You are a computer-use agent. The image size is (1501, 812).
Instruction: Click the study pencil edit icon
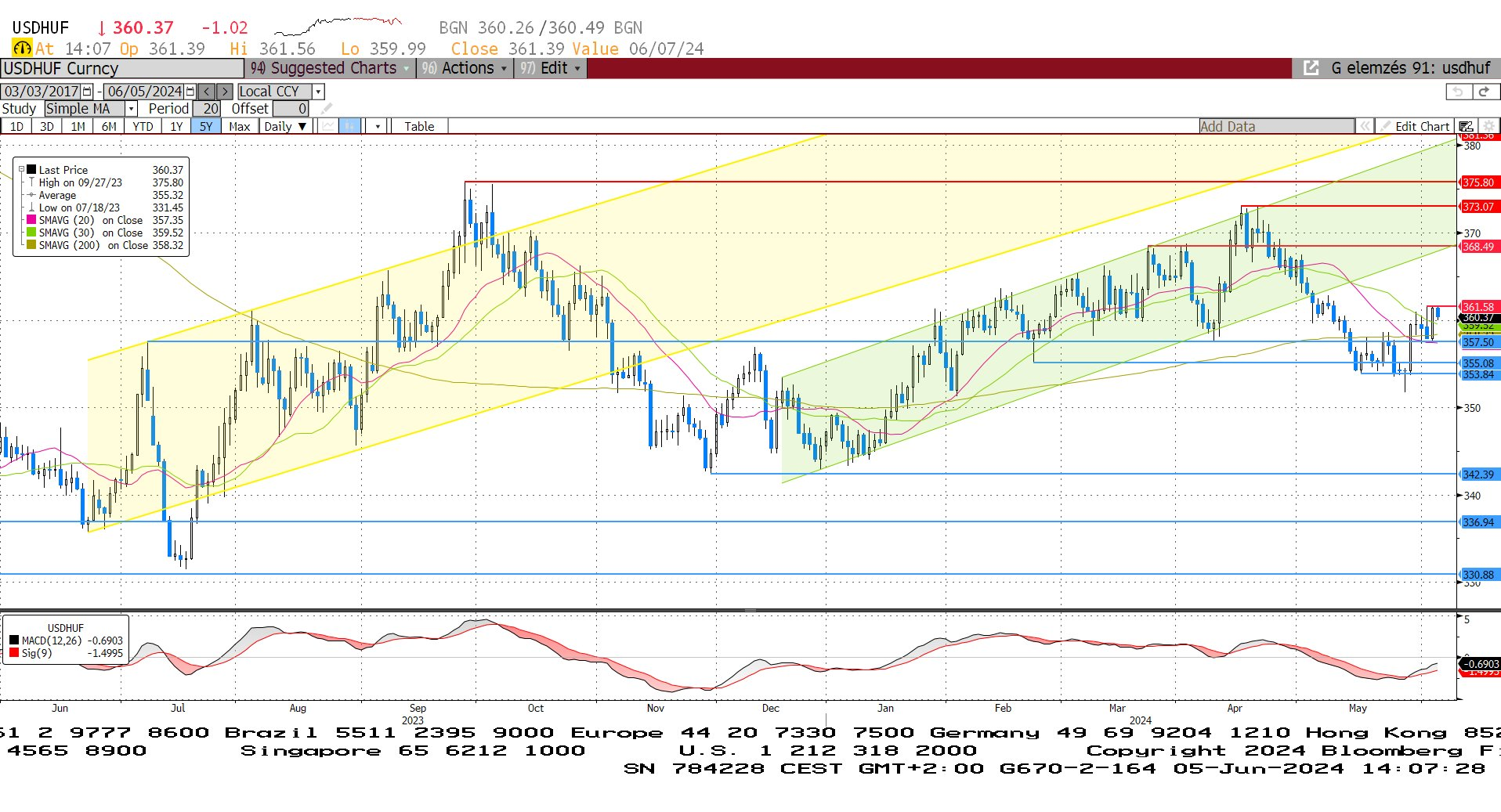pos(327,109)
